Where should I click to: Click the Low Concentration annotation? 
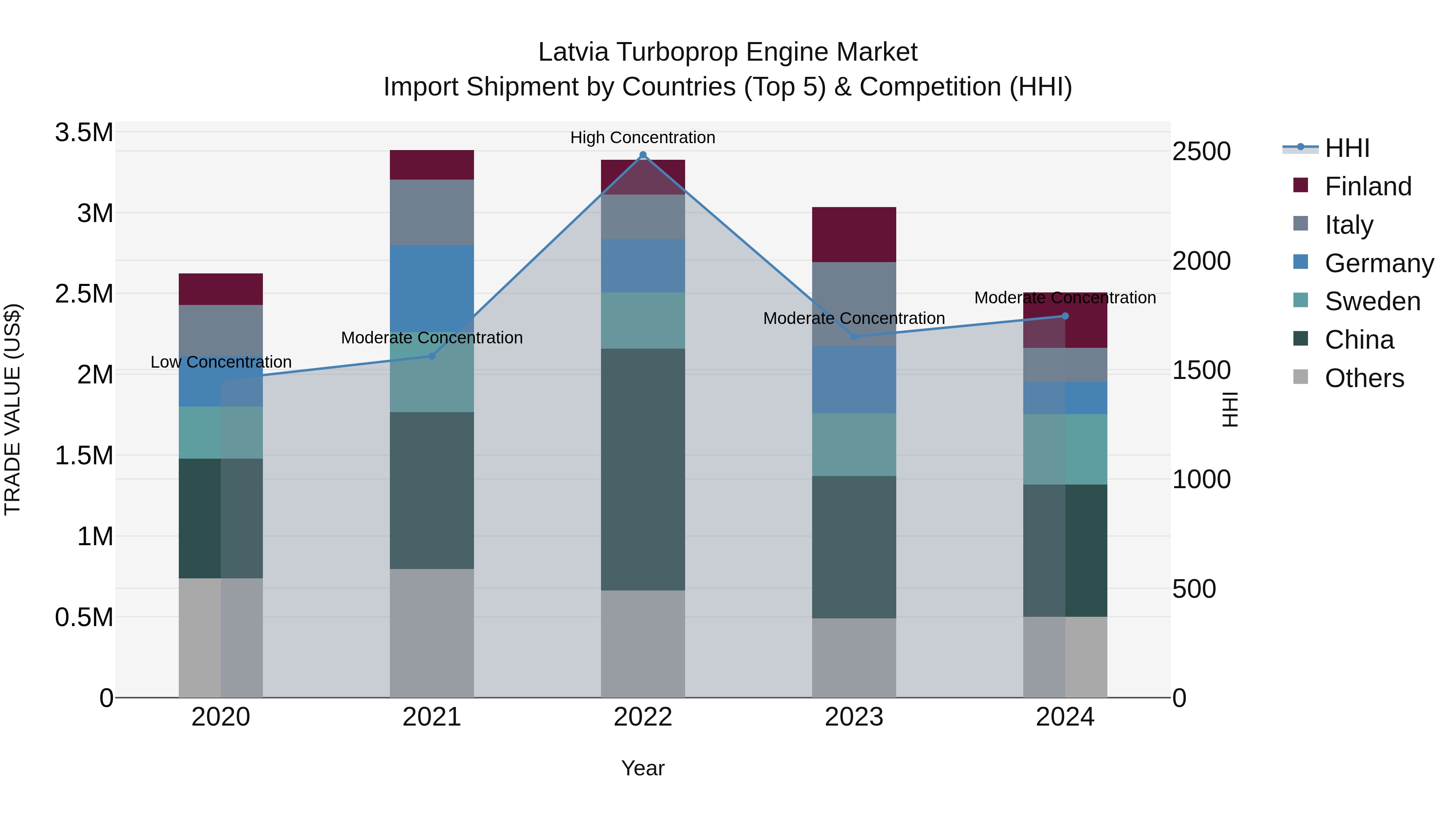221,362
